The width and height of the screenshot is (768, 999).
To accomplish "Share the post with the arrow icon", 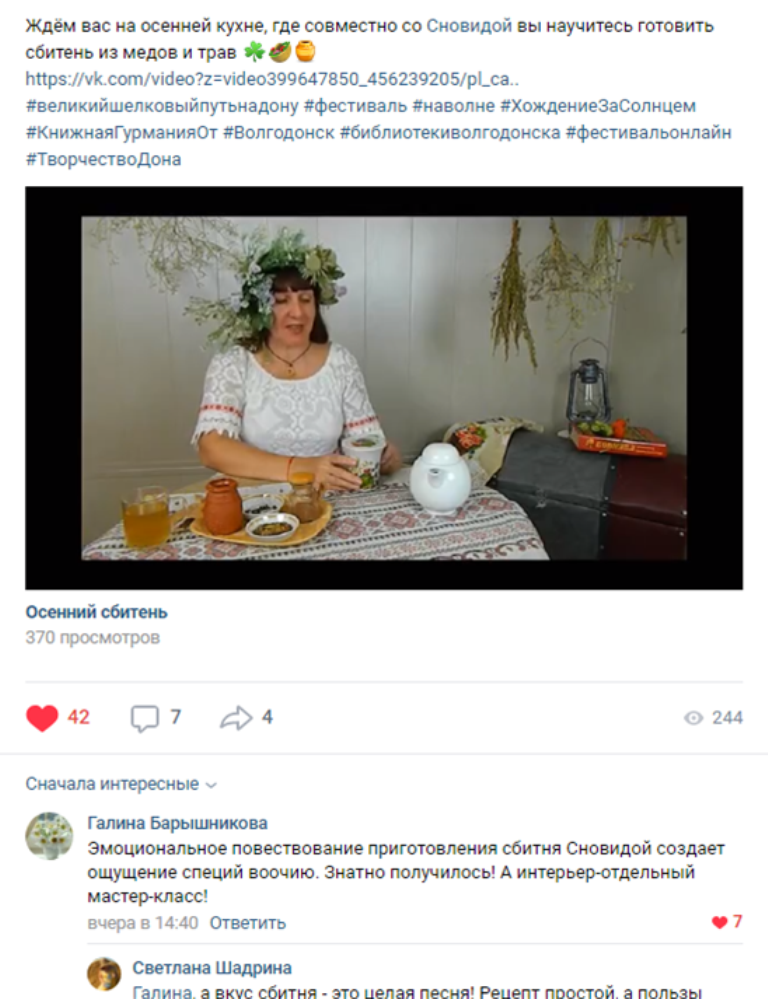I will [236, 718].
